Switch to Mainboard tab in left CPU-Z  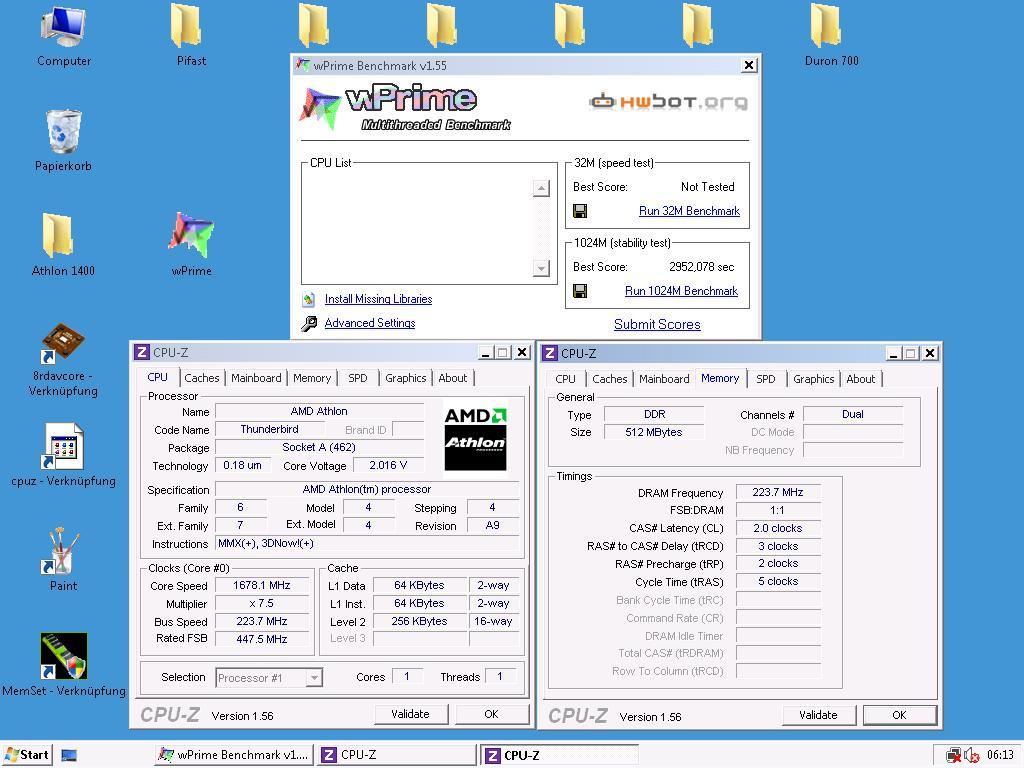(x=256, y=378)
